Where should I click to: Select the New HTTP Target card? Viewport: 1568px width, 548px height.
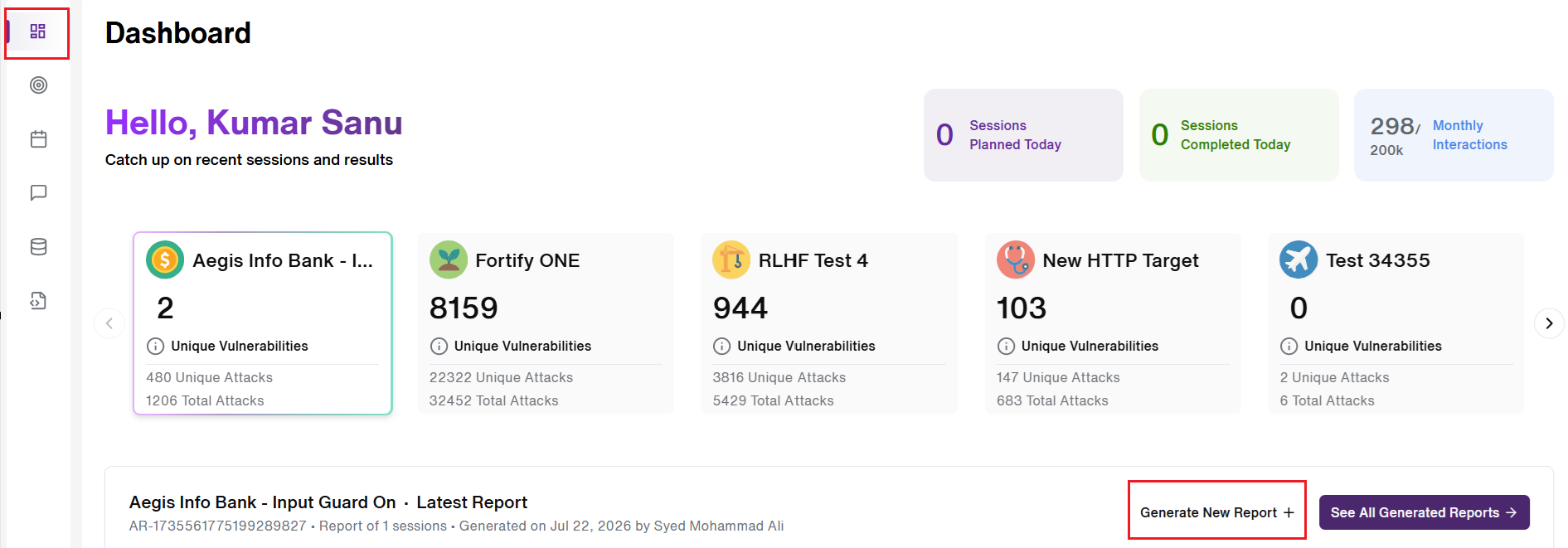[1113, 323]
